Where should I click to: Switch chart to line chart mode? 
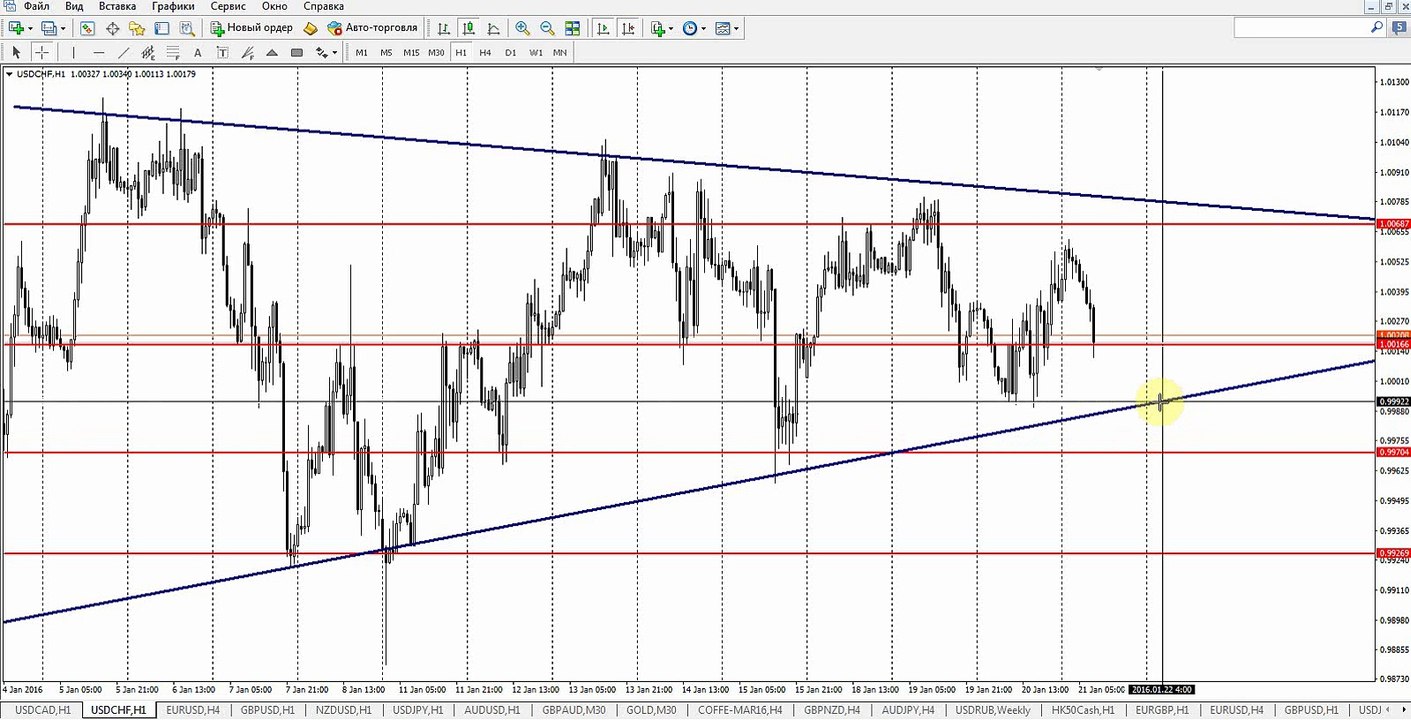tap(494, 28)
